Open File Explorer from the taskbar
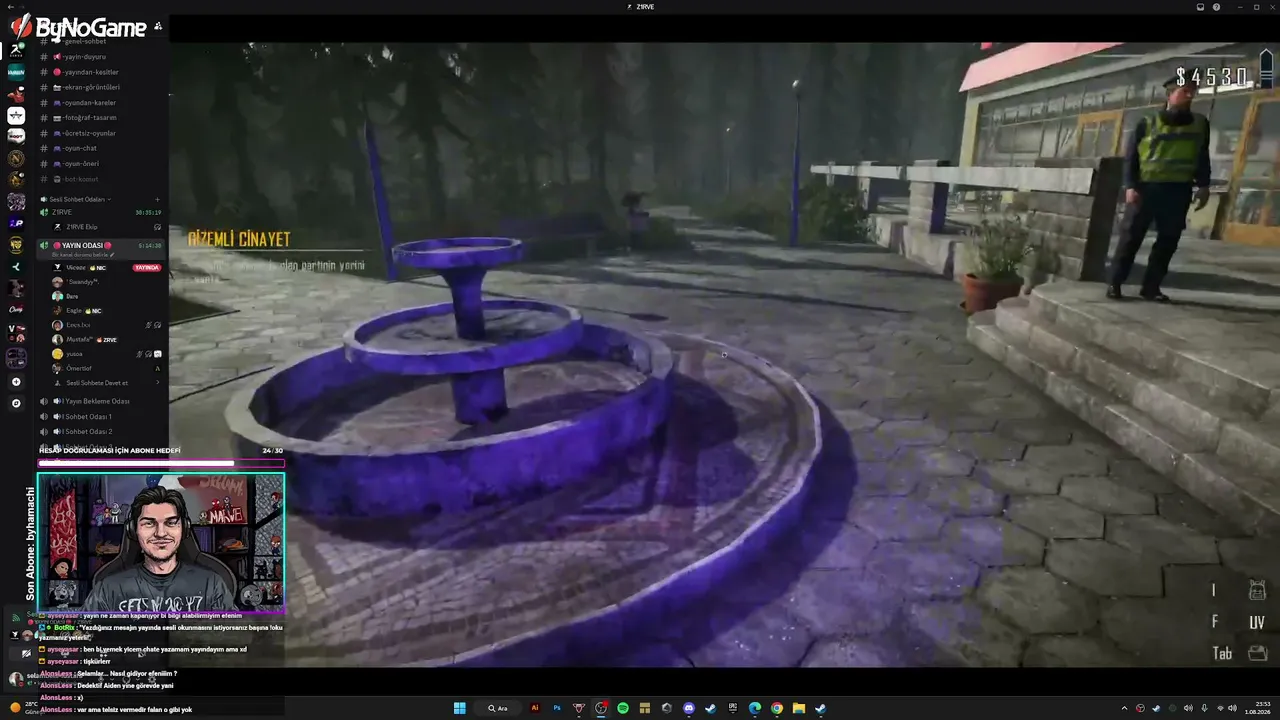 click(x=799, y=708)
